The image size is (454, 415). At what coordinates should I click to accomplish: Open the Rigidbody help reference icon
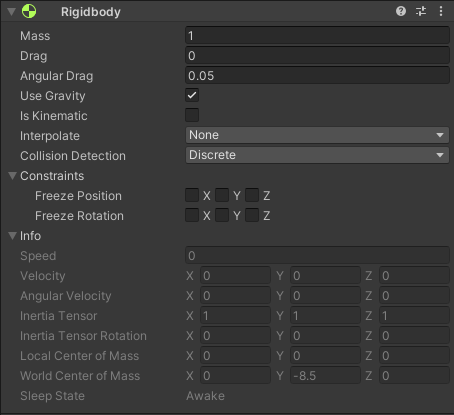point(401,11)
